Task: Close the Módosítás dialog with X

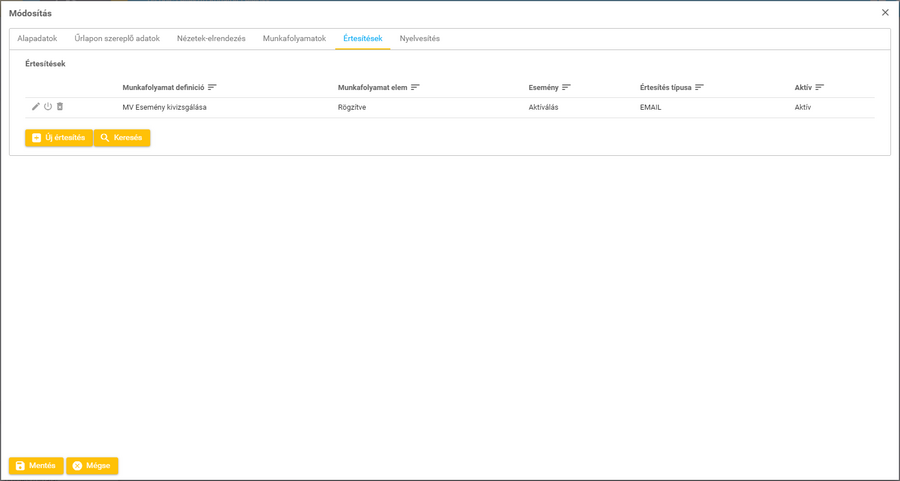Action: tap(885, 13)
